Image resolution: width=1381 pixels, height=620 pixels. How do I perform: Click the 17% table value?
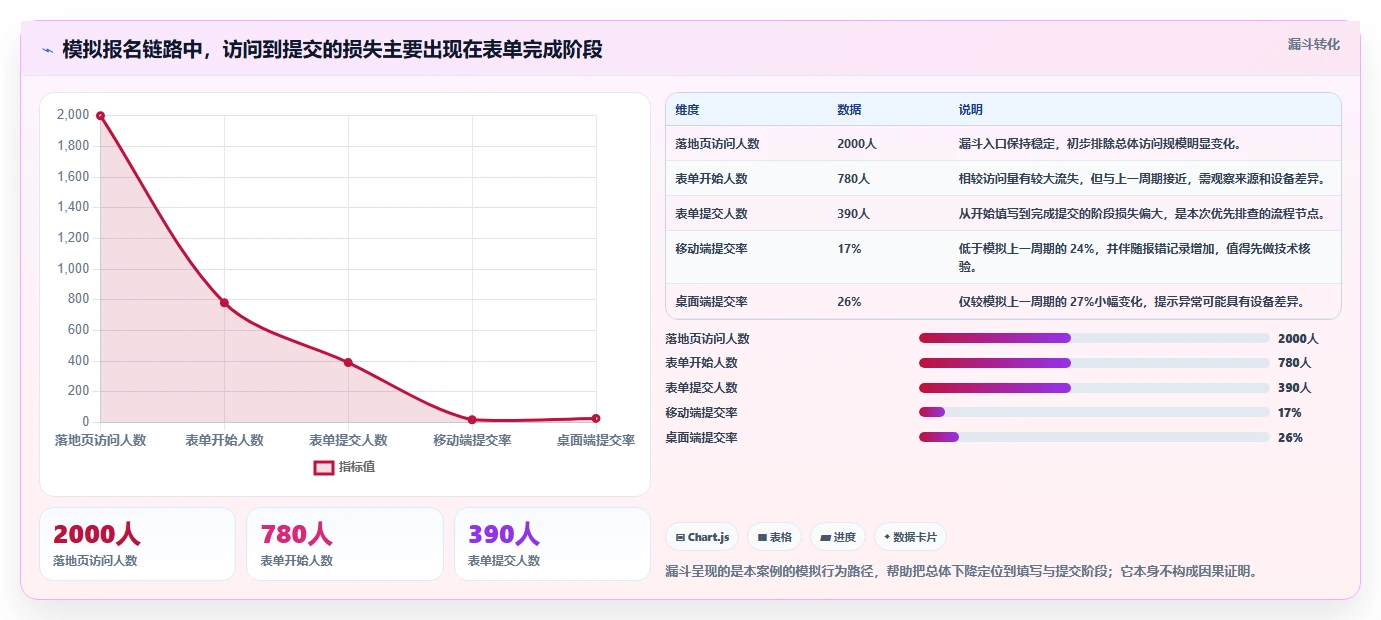pos(849,249)
